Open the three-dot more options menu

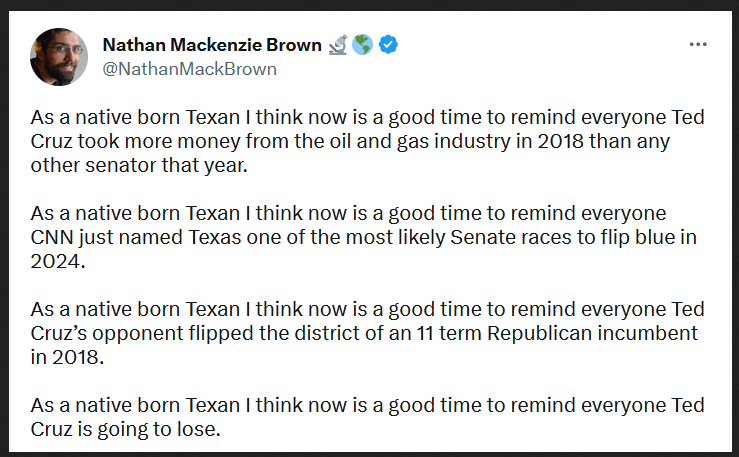click(698, 44)
